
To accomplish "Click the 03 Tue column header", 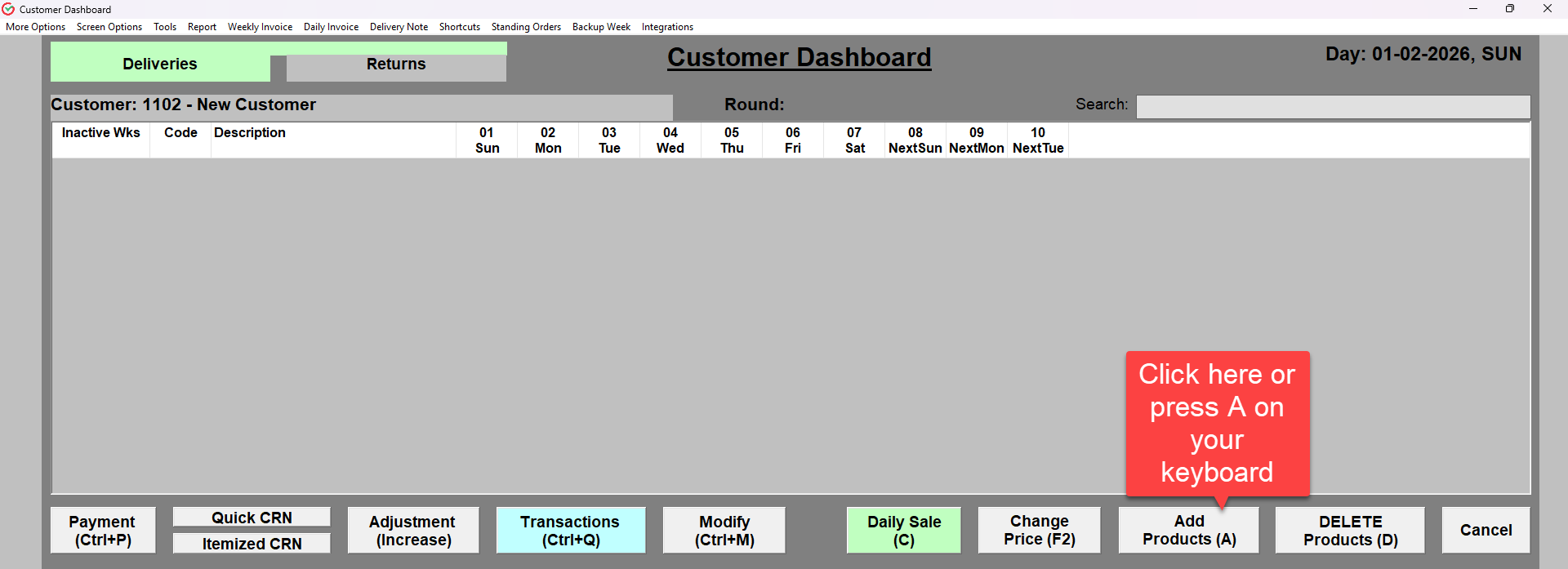I will pyautogui.click(x=609, y=140).
